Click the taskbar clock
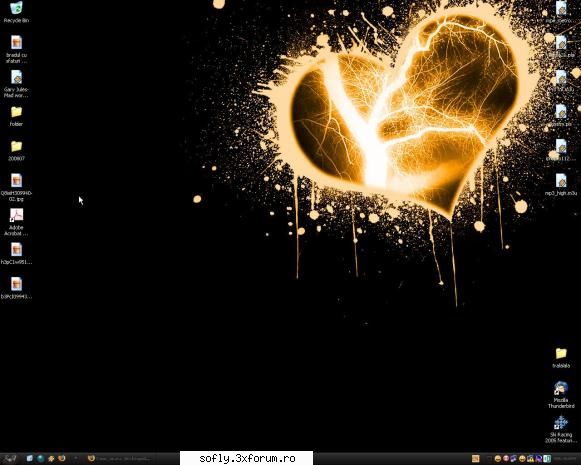This screenshot has height=465, width=581. click(566, 459)
